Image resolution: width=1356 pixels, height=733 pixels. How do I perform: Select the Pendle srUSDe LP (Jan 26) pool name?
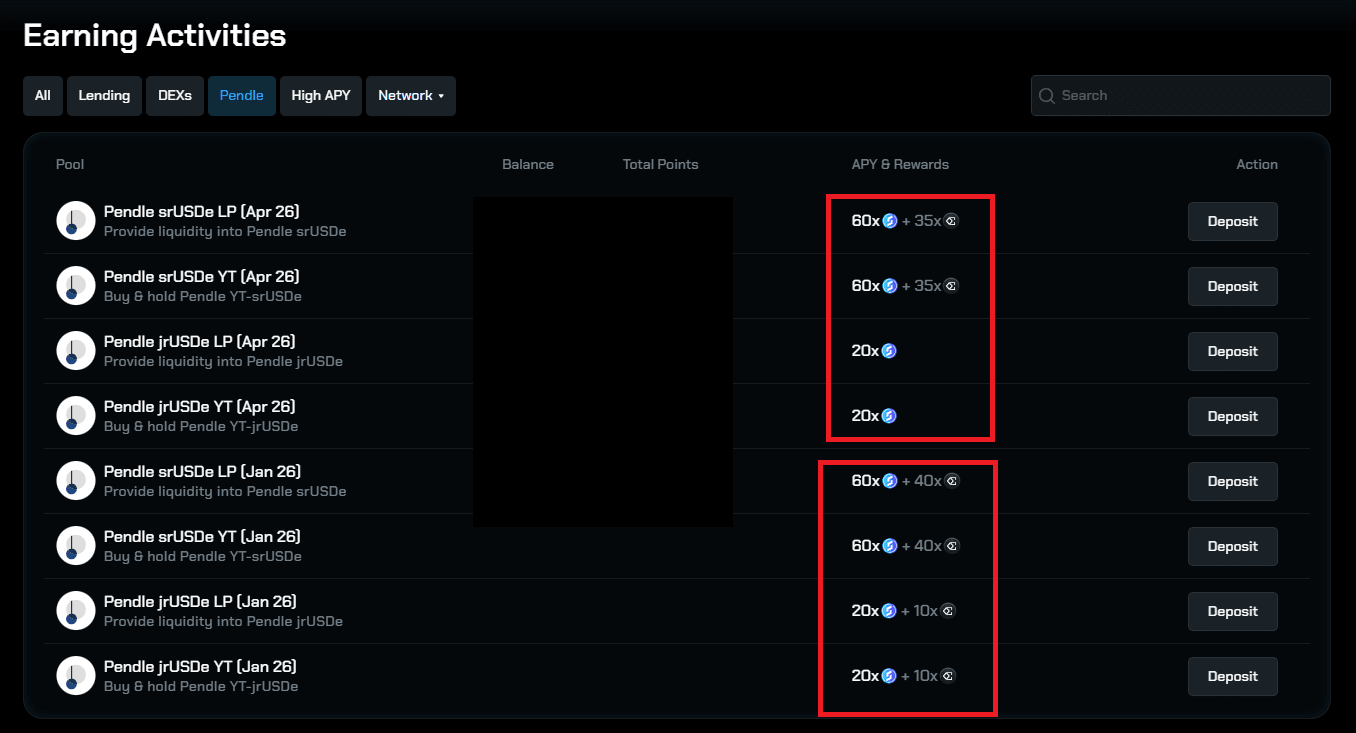tap(202, 472)
